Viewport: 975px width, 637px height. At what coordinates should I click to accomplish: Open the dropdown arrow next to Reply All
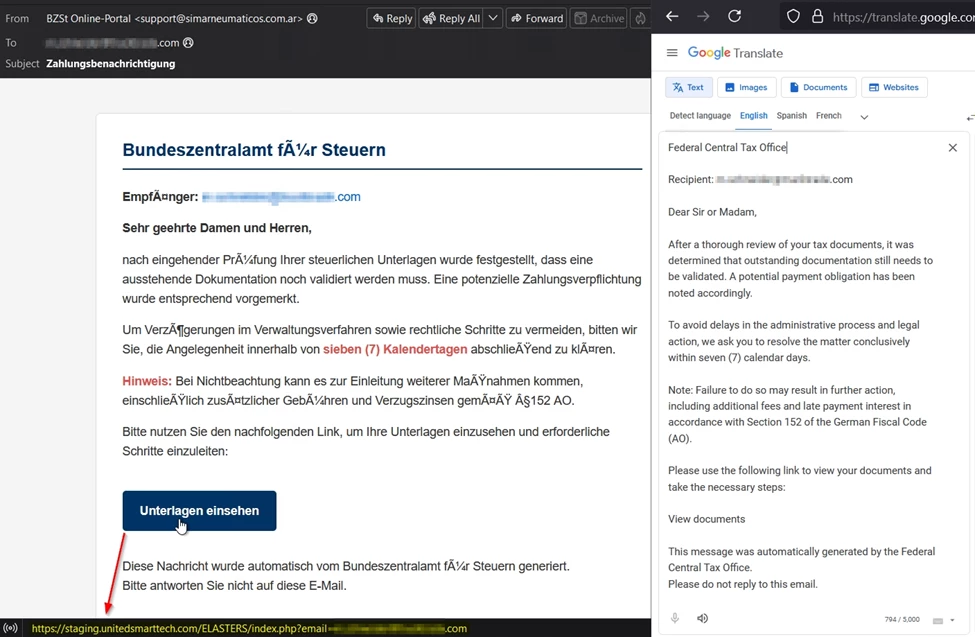(x=492, y=19)
